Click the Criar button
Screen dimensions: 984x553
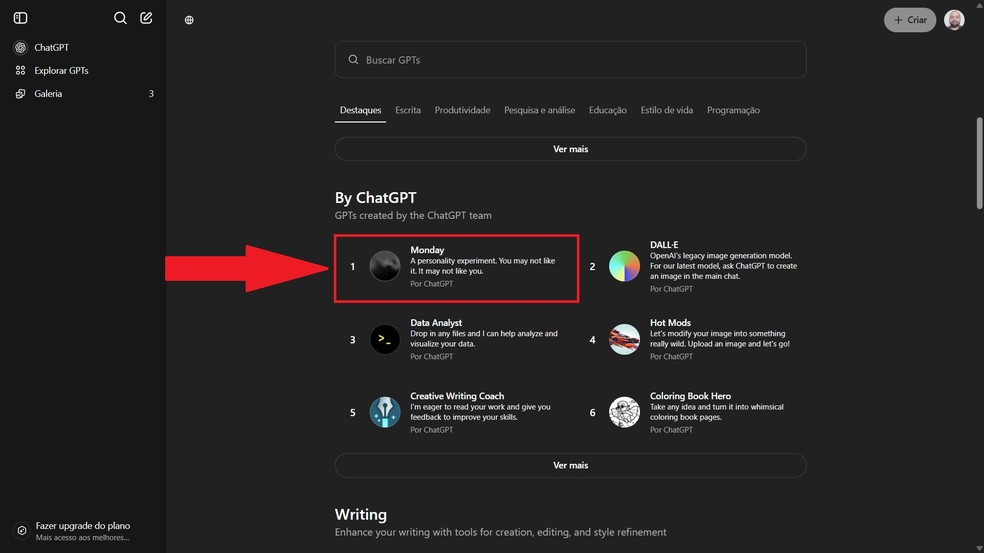coord(910,20)
